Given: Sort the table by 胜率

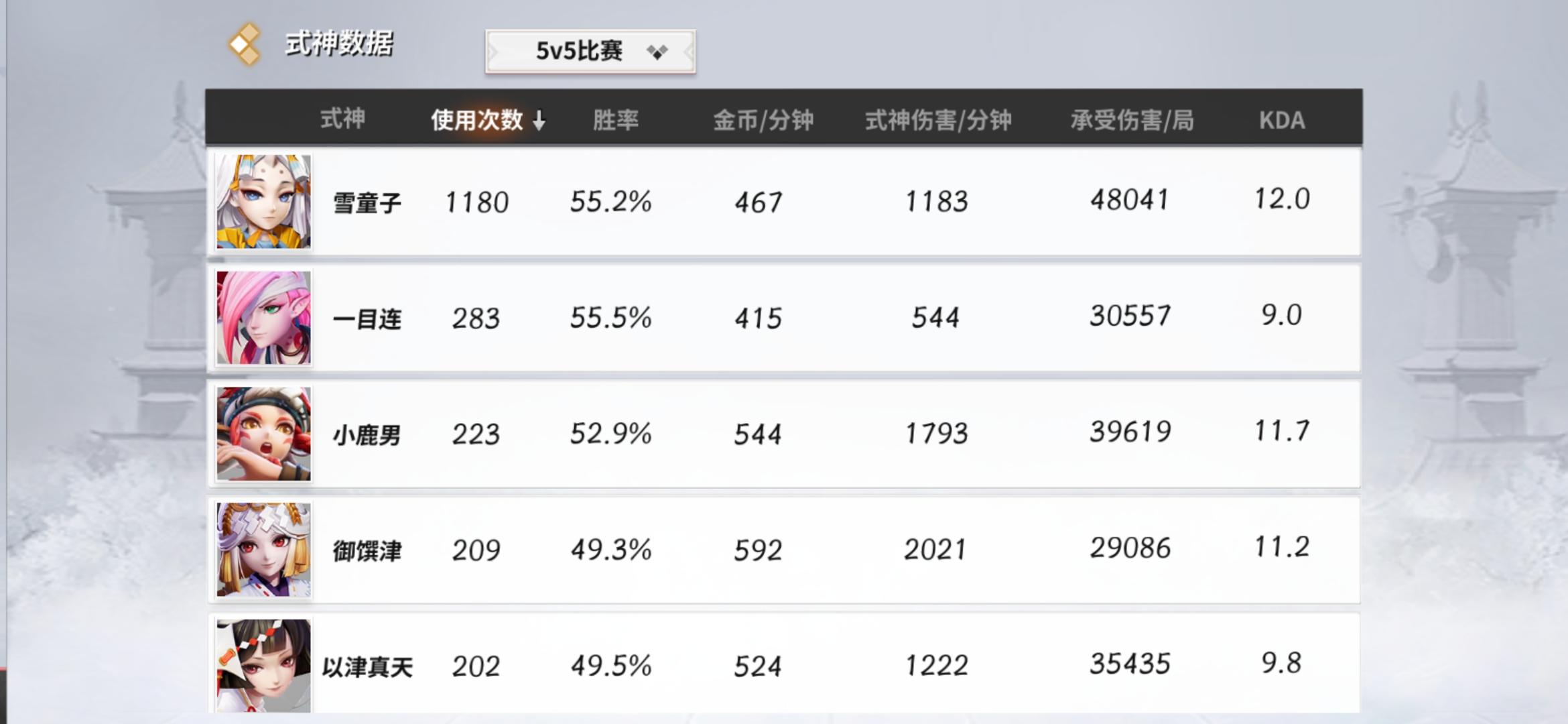Looking at the screenshot, I should coord(615,120).
